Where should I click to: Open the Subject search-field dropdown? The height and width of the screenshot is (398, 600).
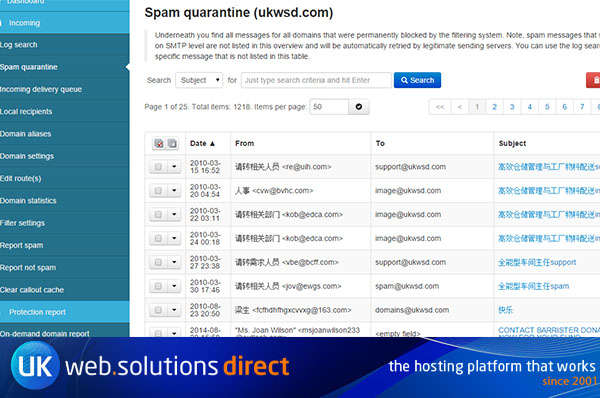[199, 80]
